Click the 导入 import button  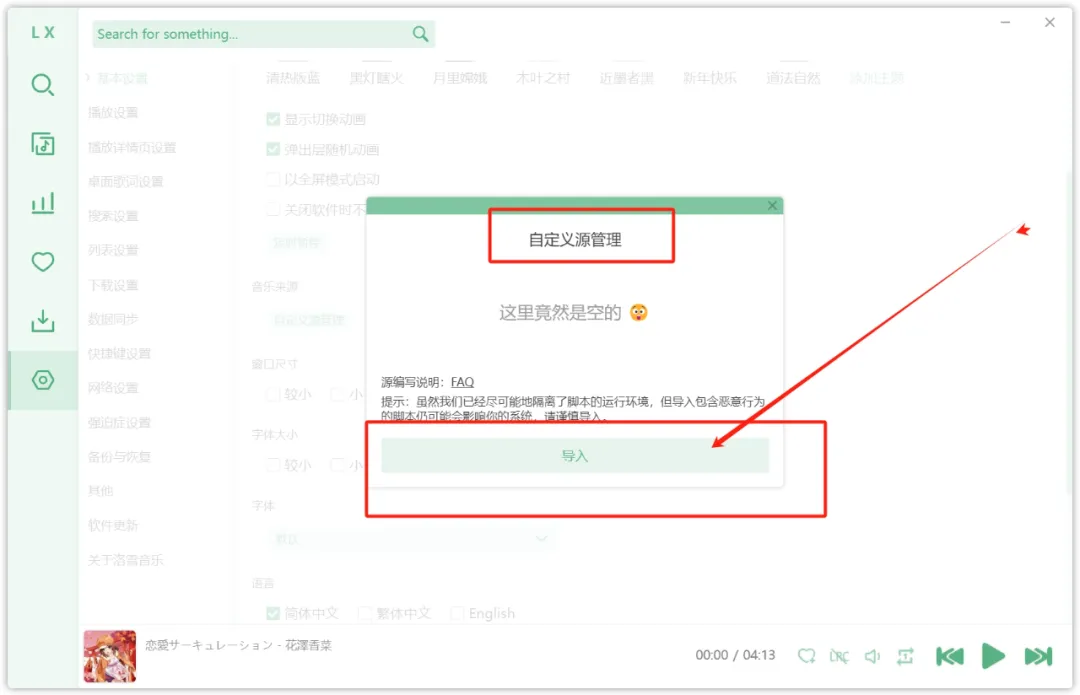(x=575, y=455)
